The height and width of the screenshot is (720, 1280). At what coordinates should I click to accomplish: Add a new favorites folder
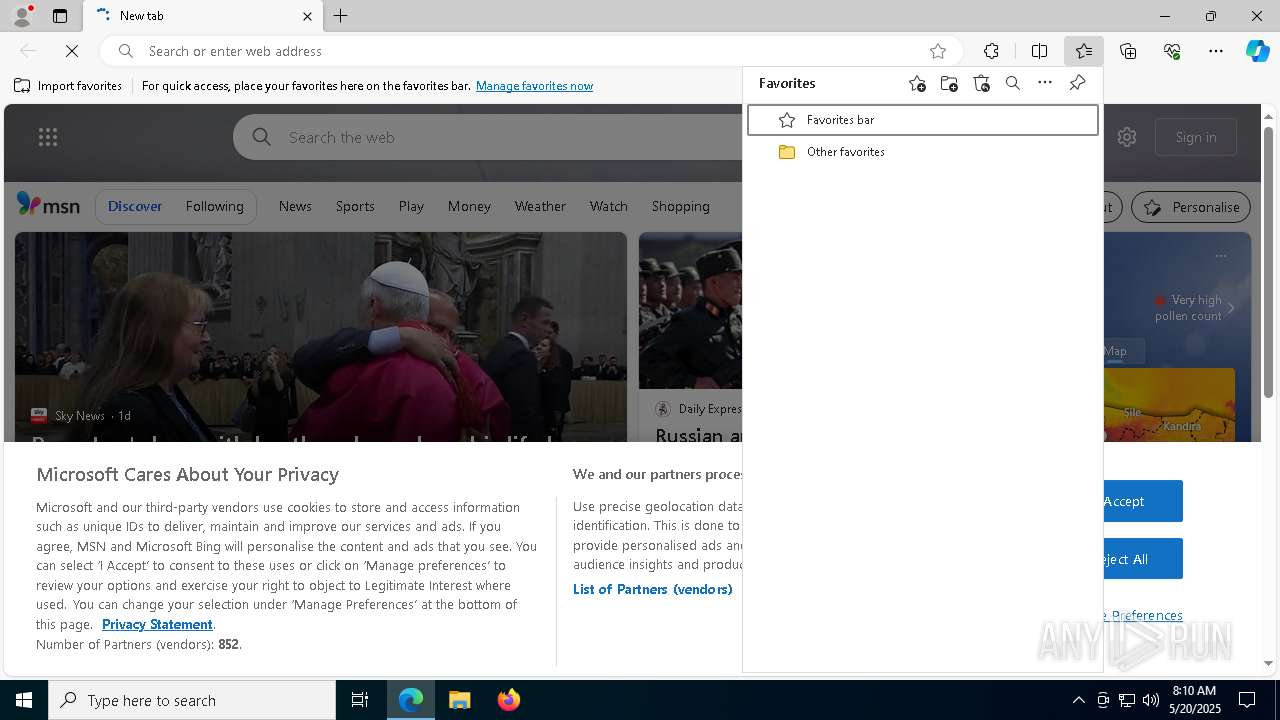(x=949, y=84)
